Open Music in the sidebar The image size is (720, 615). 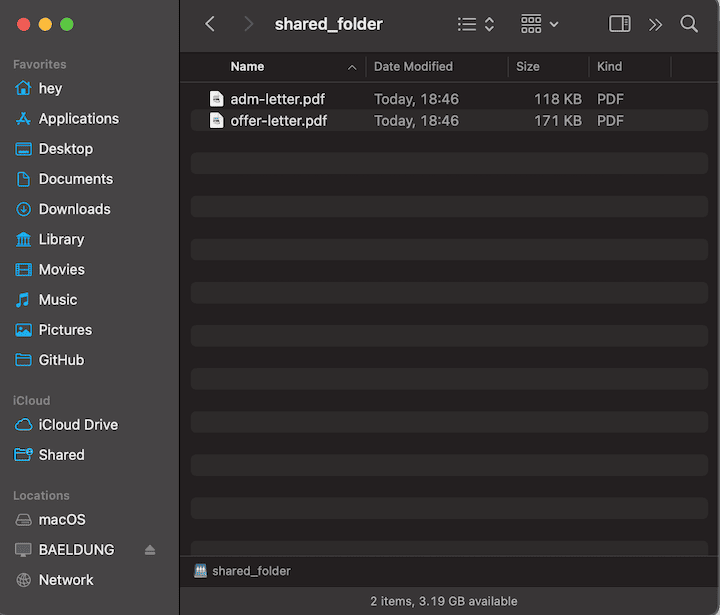58,299
